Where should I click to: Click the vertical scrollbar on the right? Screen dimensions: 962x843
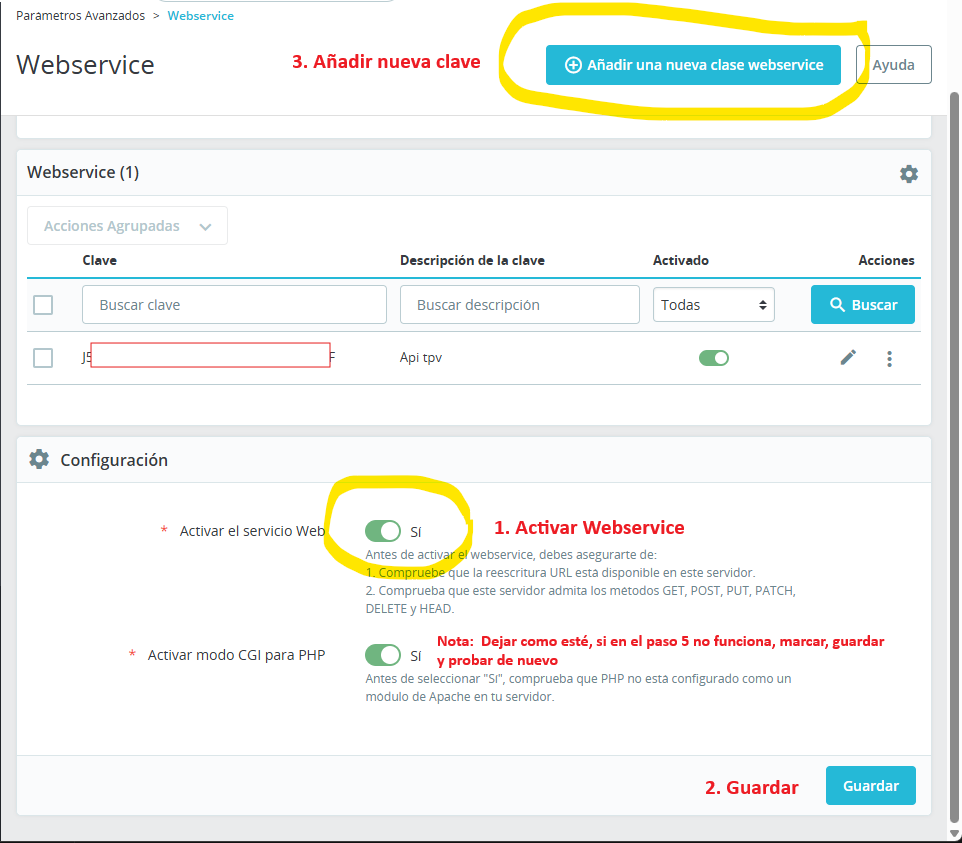pos(954,450)
